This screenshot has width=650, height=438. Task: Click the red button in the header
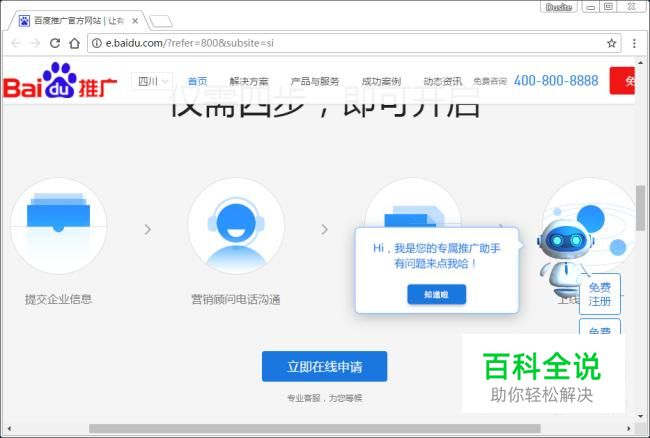tap(622, 80)
